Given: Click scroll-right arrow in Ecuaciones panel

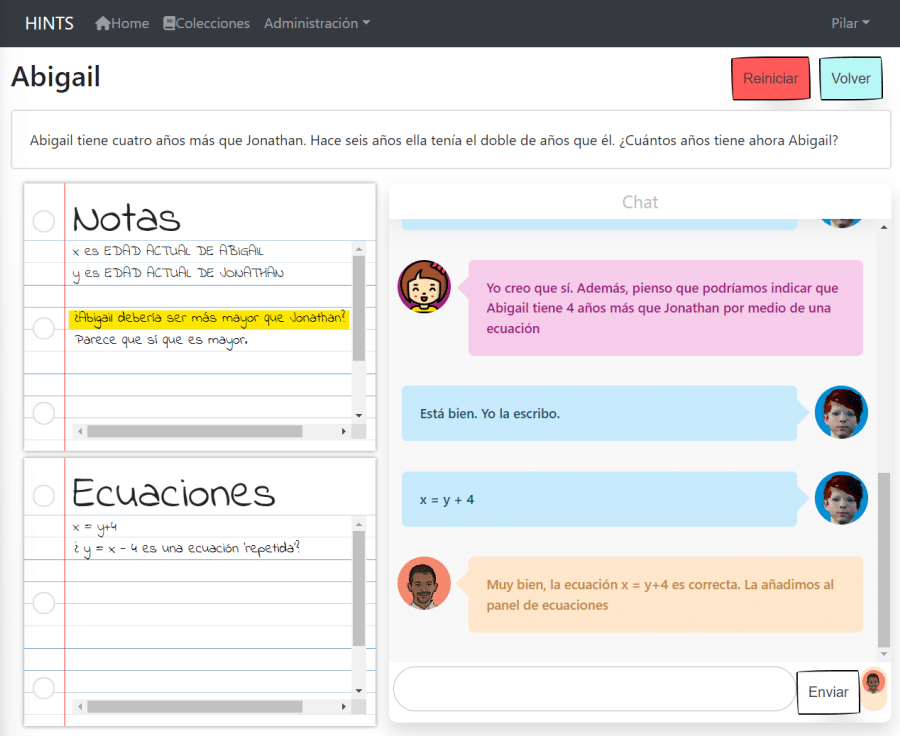Looking at the screenshot, I should point(344,706).
